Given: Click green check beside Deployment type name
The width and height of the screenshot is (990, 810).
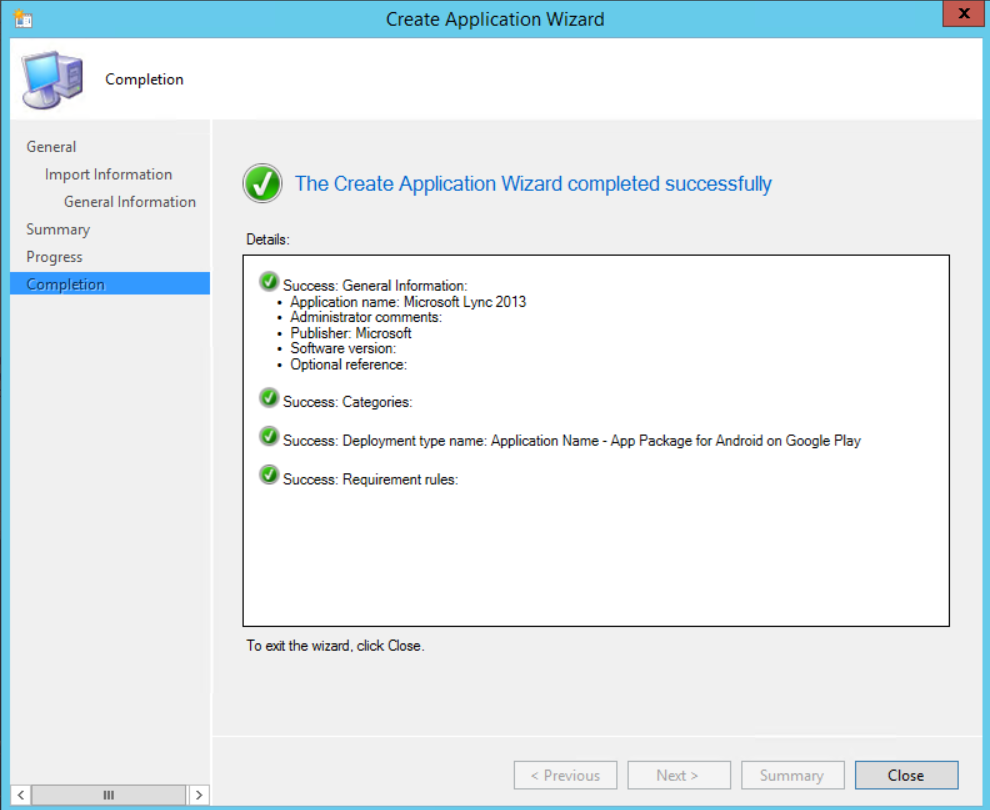Looking at the screenshot, I should (x=269, y=437).
